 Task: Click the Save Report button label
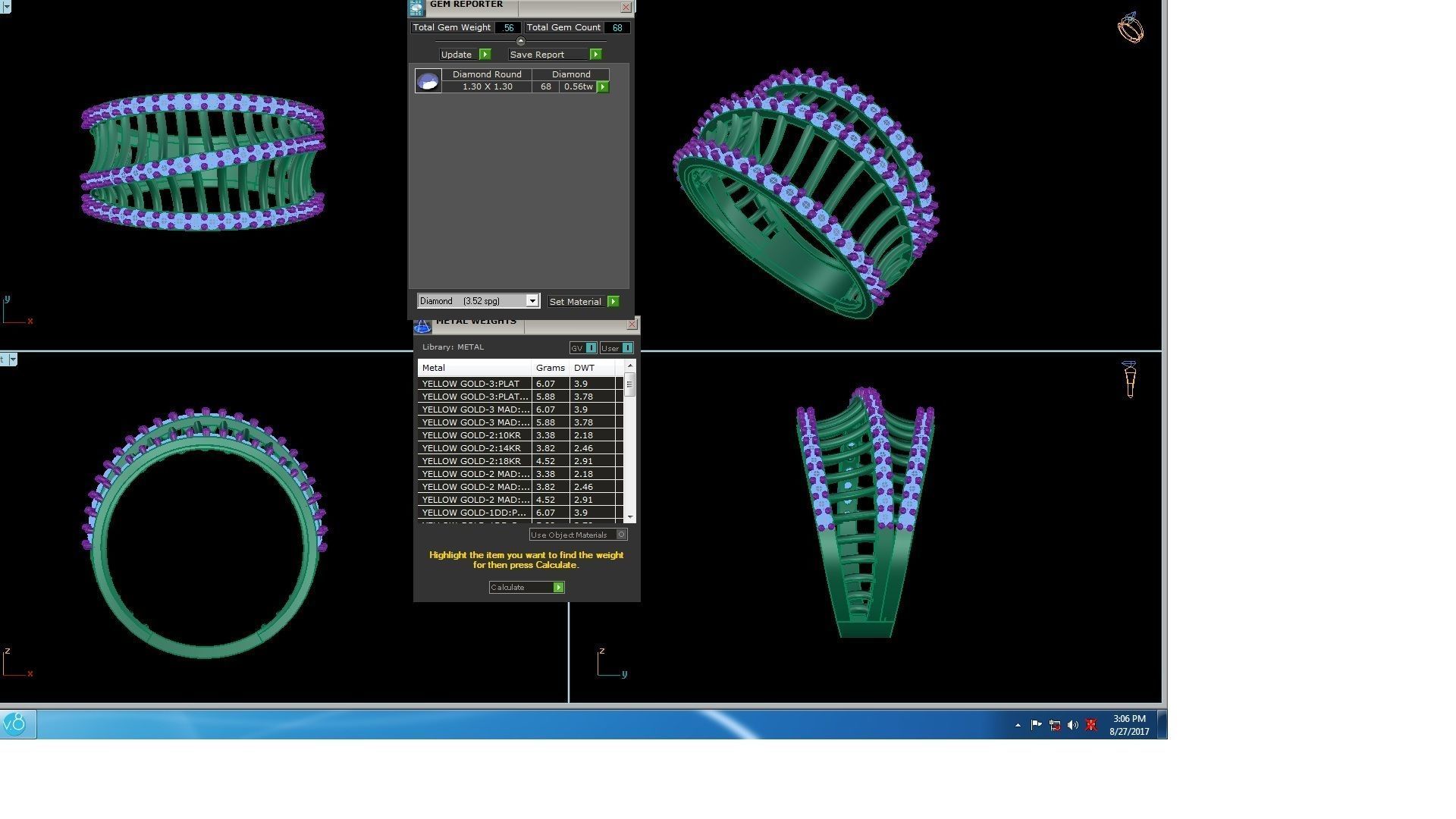537,55
